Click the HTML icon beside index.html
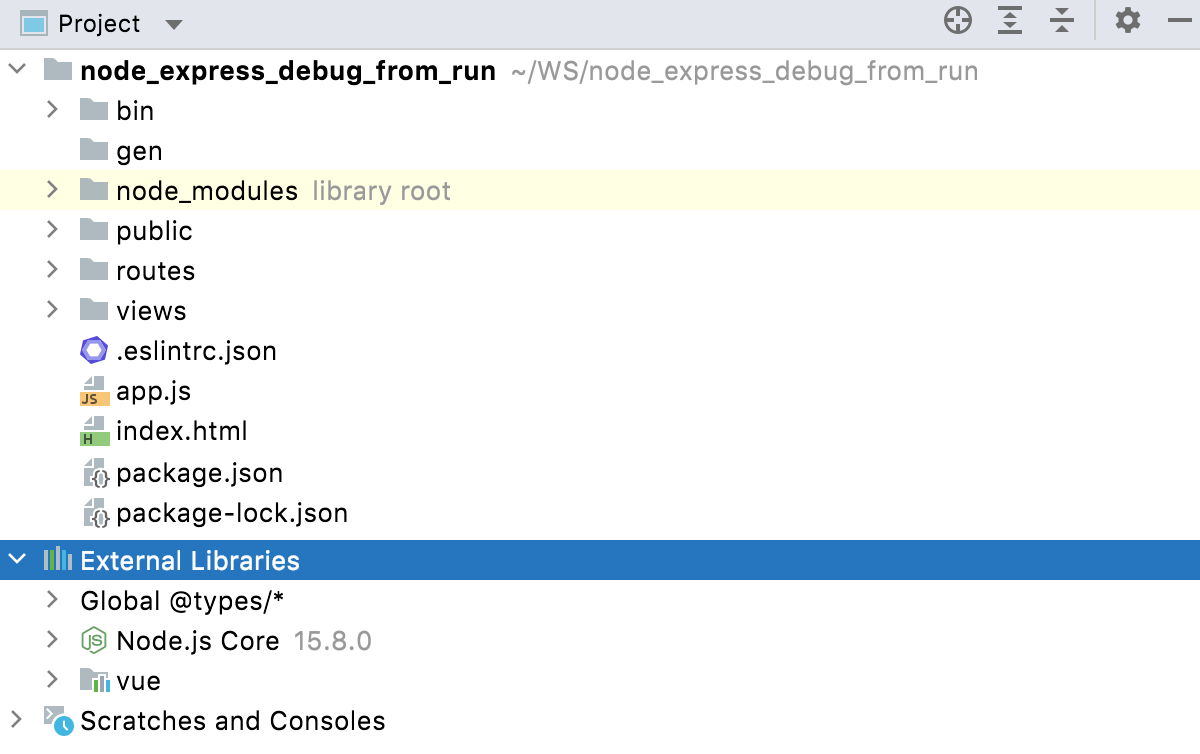This screenshot has width=1200, height=754. tap(93, 431)
